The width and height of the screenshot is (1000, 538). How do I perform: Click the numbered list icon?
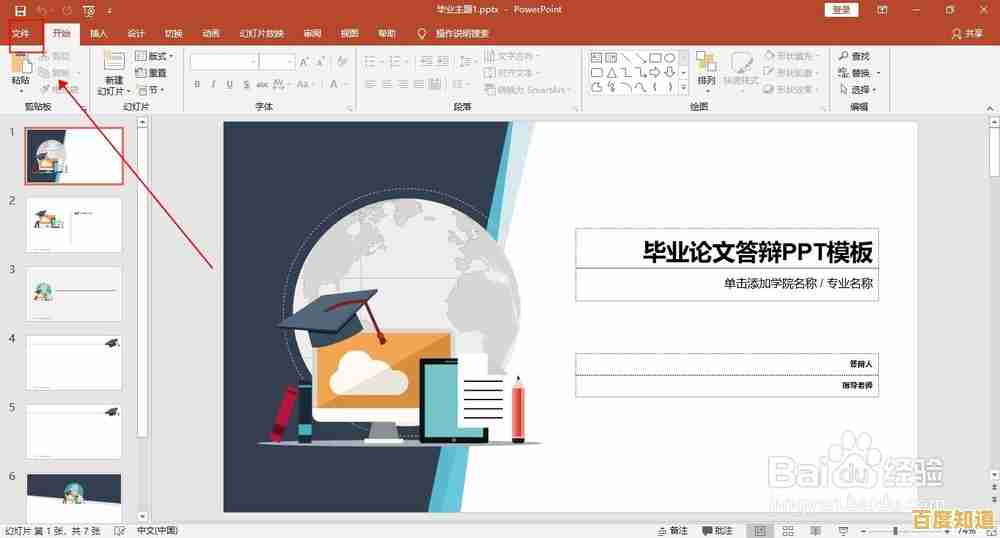395,62
